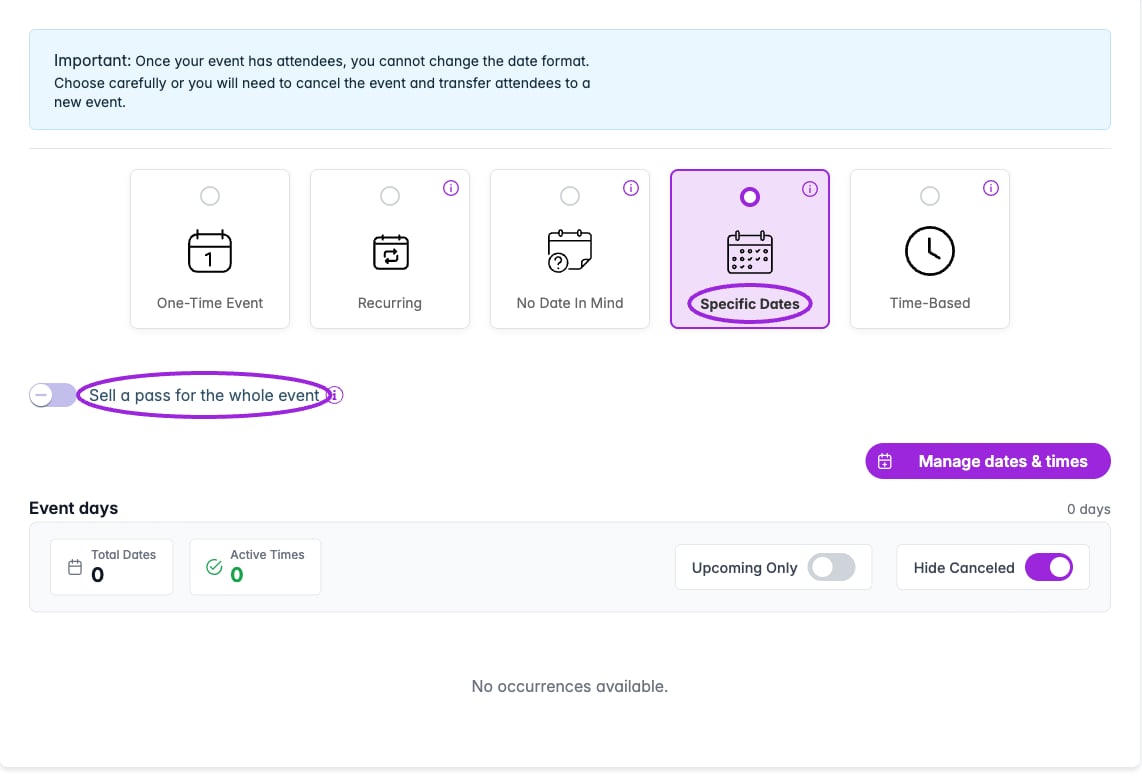Viewport: 1142px width, 780px height.
Task: Click the Time-Based label
Action: (x=929, y=303)
